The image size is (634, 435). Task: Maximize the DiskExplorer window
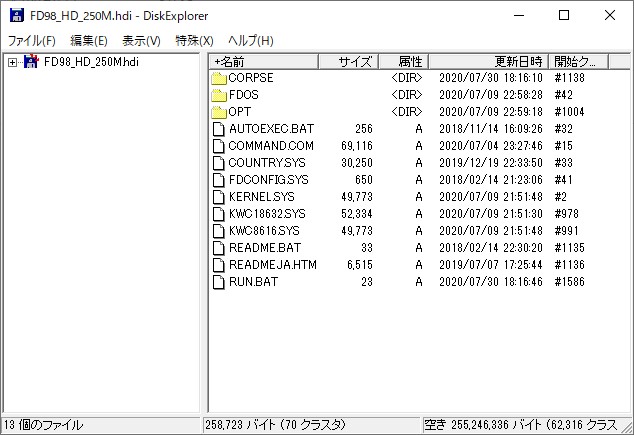point(564,15)
